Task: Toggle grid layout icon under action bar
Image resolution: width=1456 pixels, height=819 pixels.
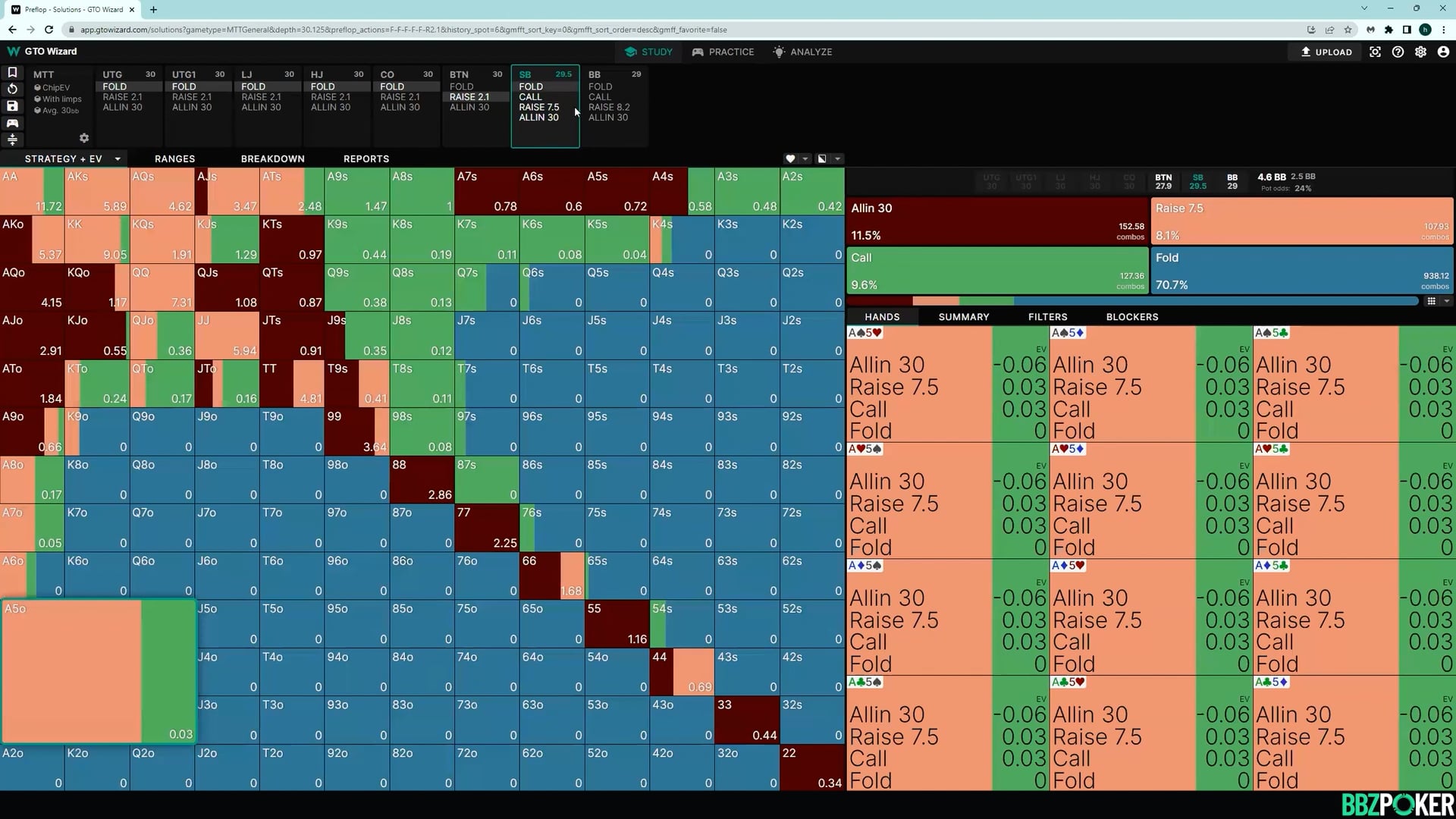Action: pos(1431,301)
